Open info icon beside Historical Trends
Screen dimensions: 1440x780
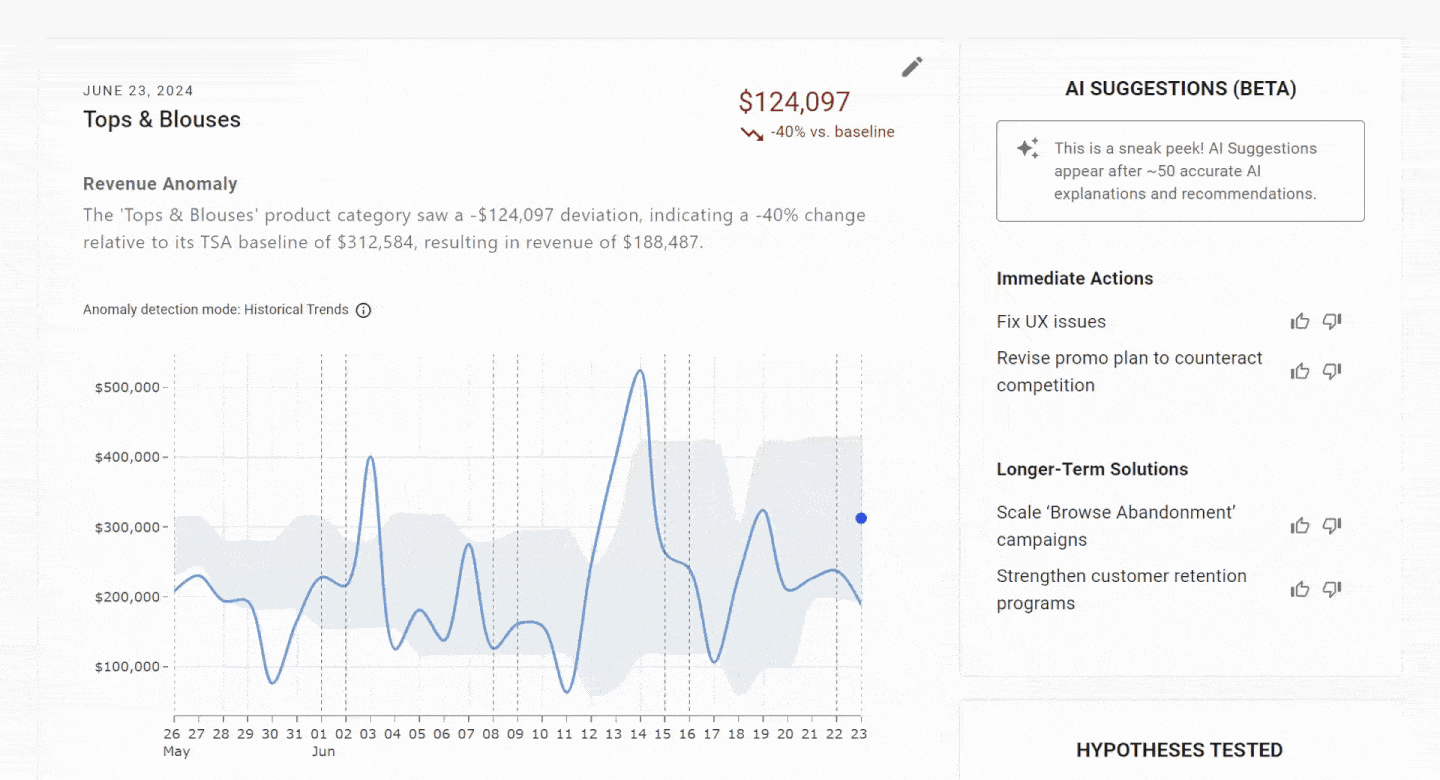[364, 310]
